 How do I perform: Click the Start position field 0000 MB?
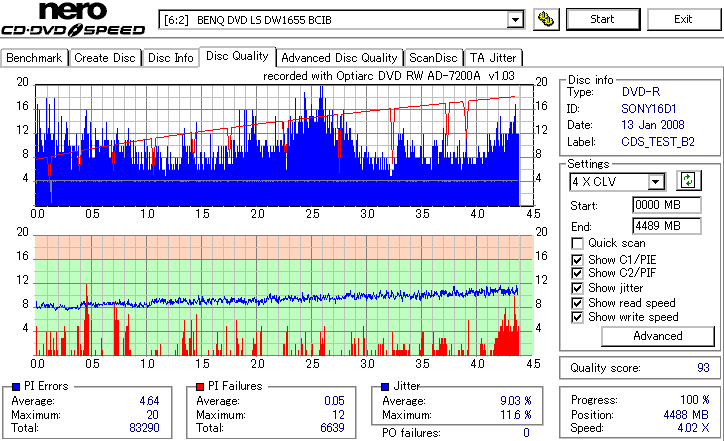[666, 205]
